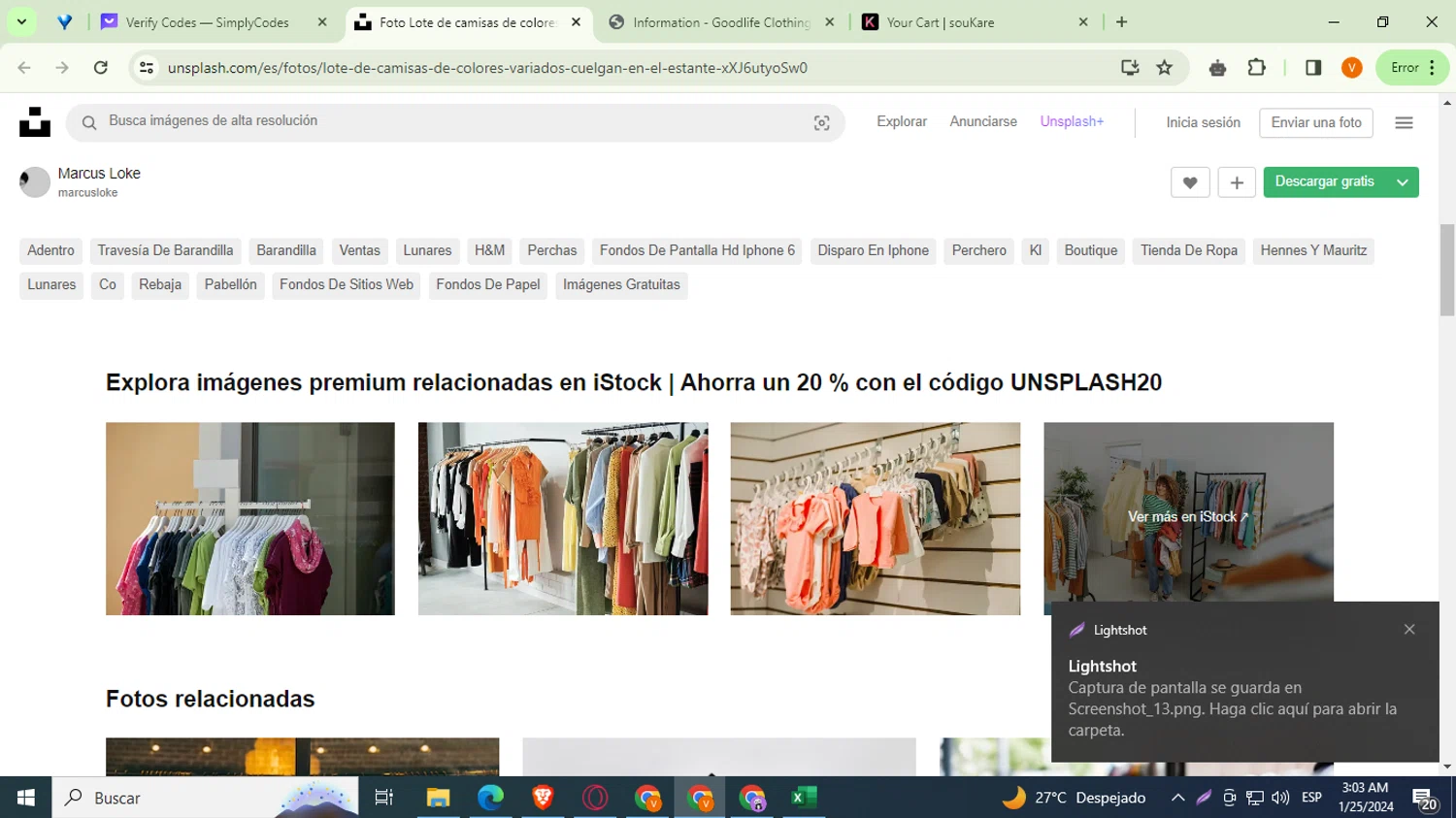
Task: Click Enviar una foto button
Action: 1316,122
